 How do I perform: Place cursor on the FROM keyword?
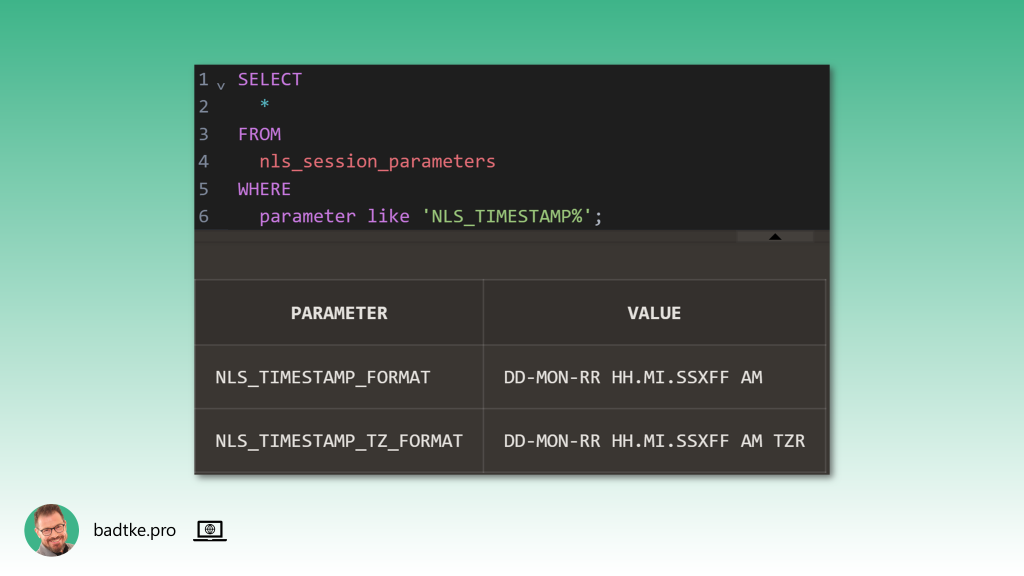tap(259, 134)
